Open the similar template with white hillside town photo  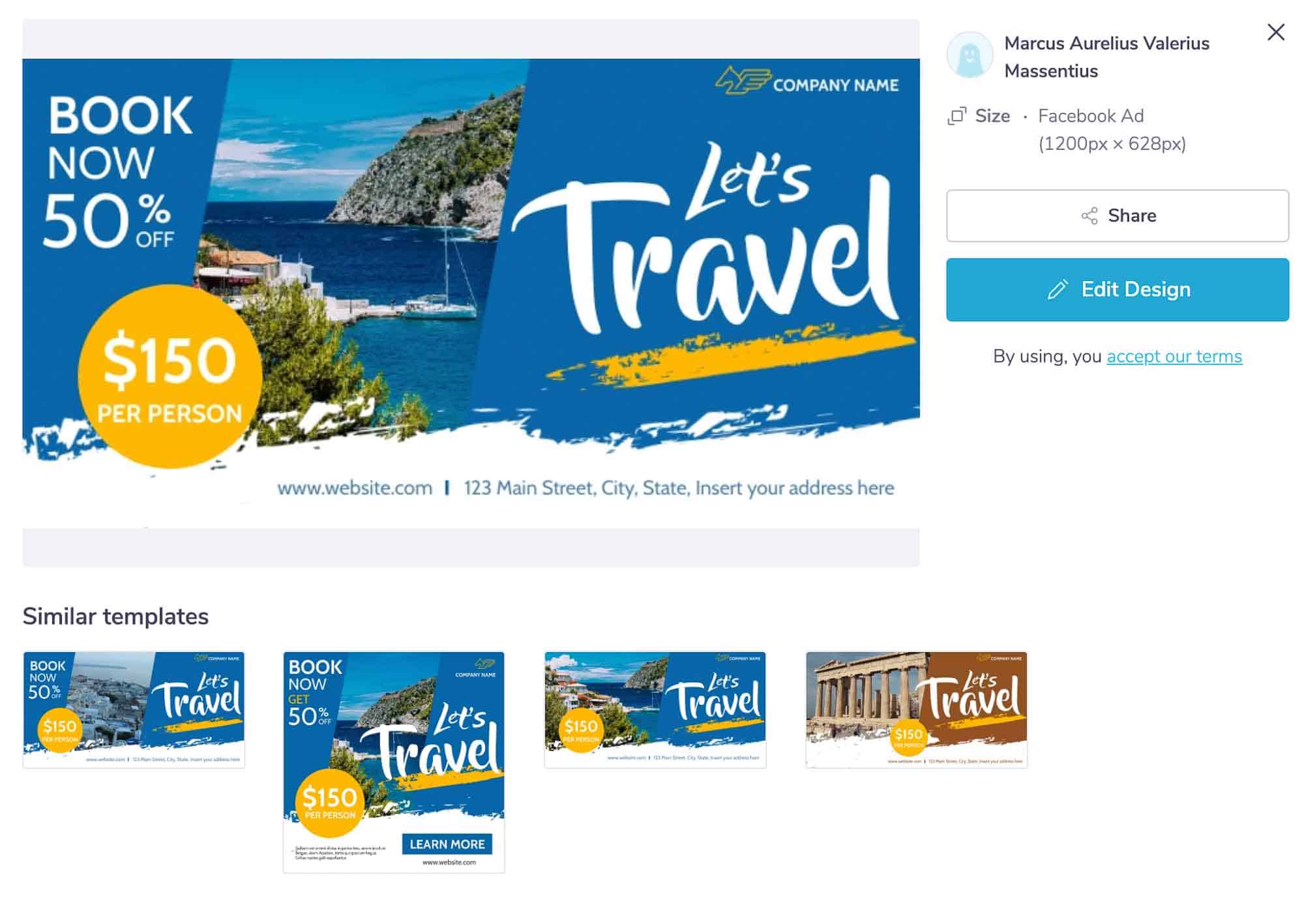(134, 709)
